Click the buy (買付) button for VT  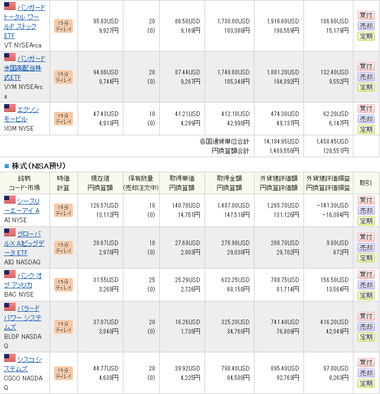click(366, 15)
